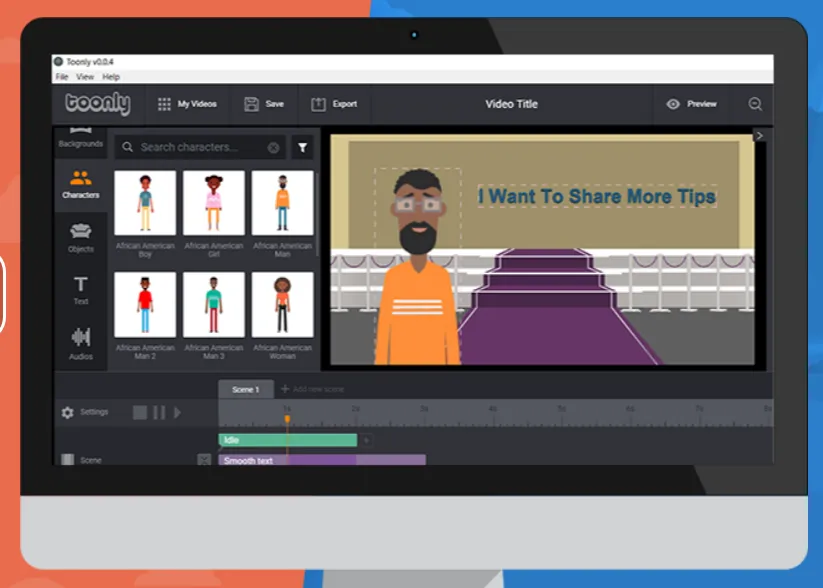Select the African American Woman character thumbnail
The height and width of the screenshot is (588, 823).
pyautogui.click(x=283, y=302)
